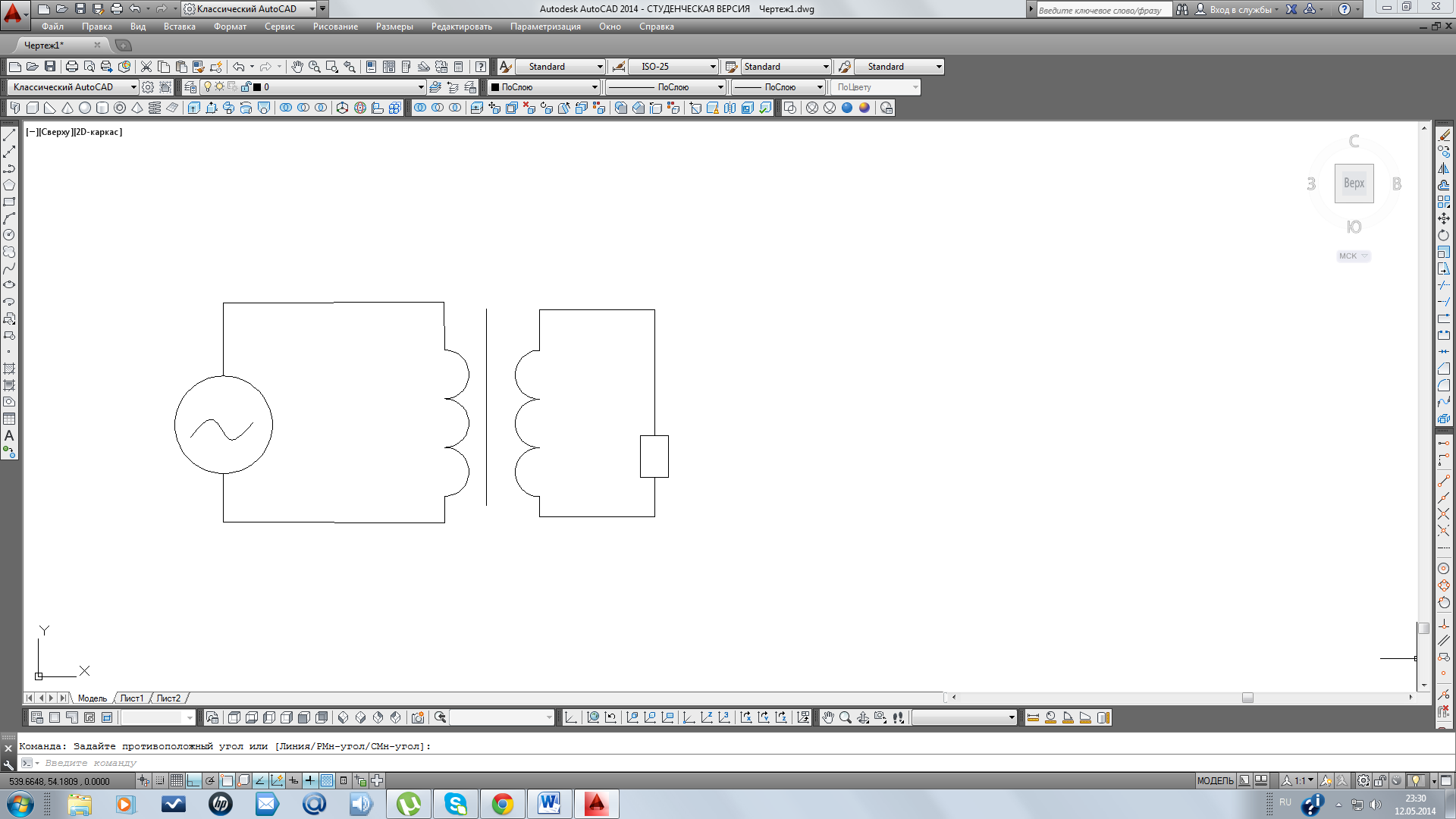Click the Pan hand icon in standard toolbar
This screenshot has height=819, width=1456.
pos(297,67)
